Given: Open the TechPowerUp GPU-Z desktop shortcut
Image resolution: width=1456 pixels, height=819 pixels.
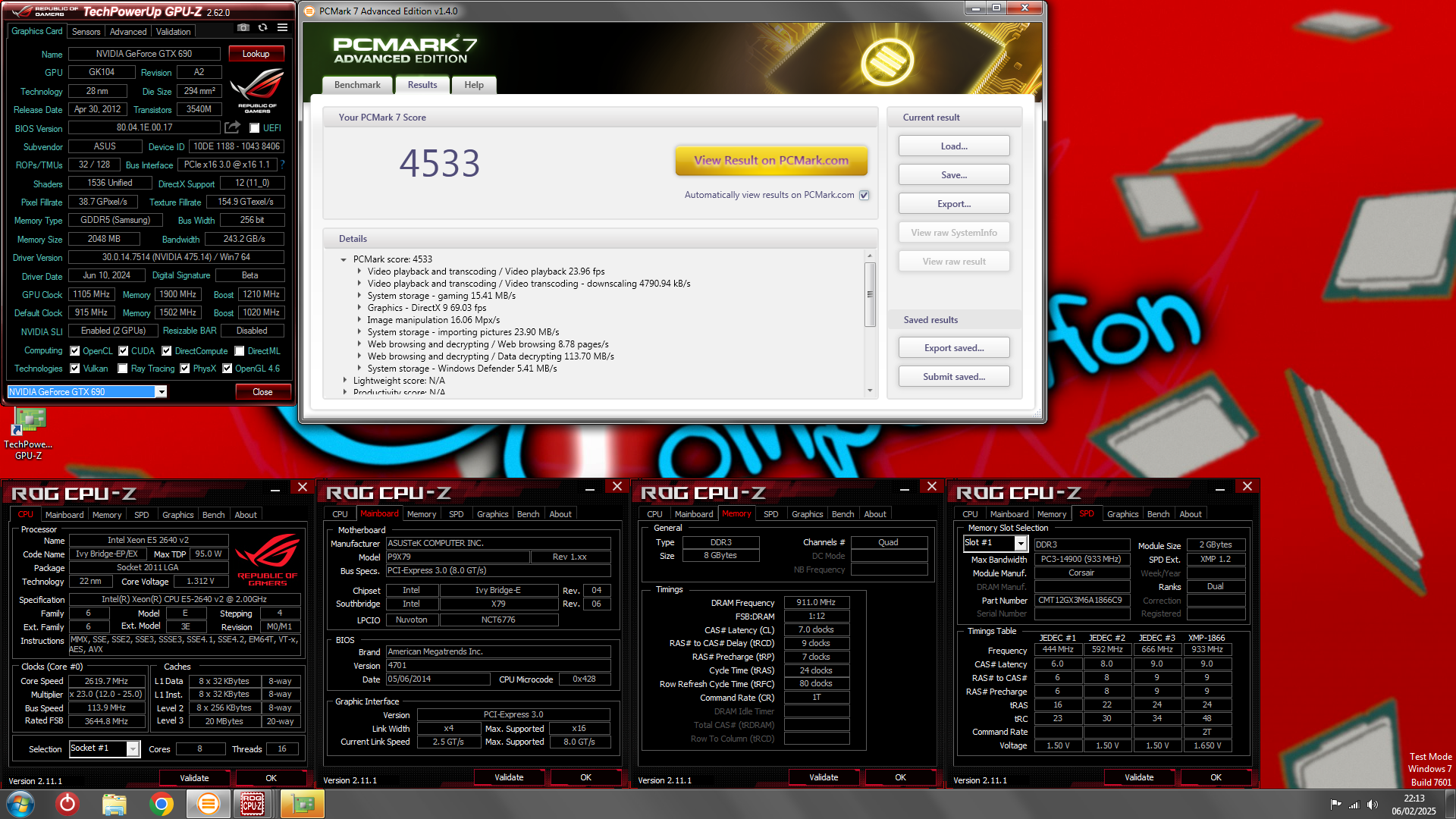Looking at the screenshot, I should 28,435.
